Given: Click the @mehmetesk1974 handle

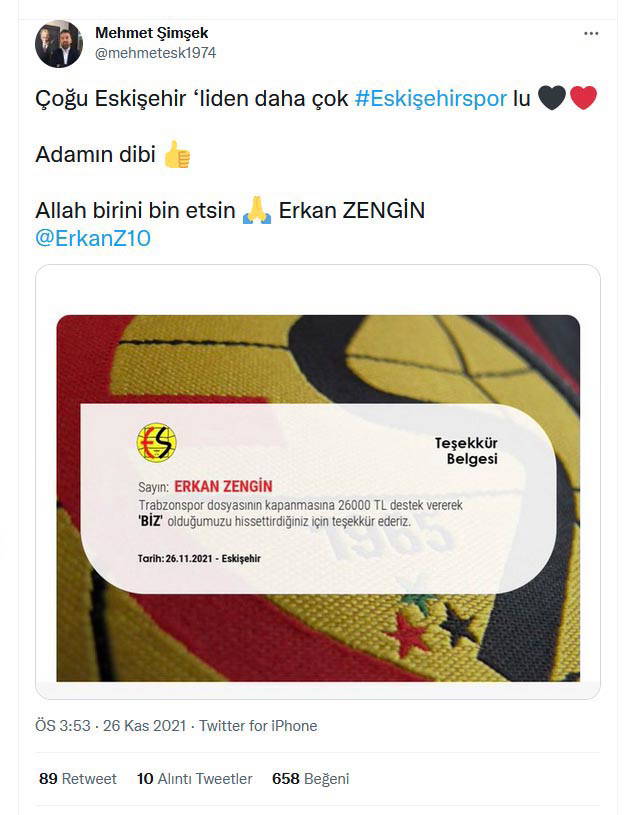Looking at the screenshot, I should [155, 53].
